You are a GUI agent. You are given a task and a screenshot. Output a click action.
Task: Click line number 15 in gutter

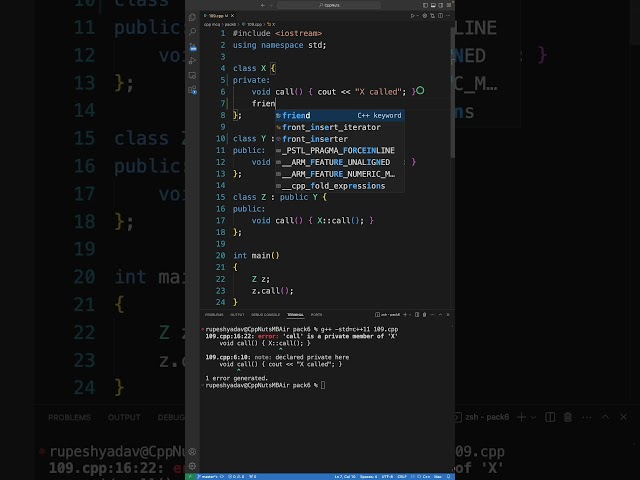[220, 197]
